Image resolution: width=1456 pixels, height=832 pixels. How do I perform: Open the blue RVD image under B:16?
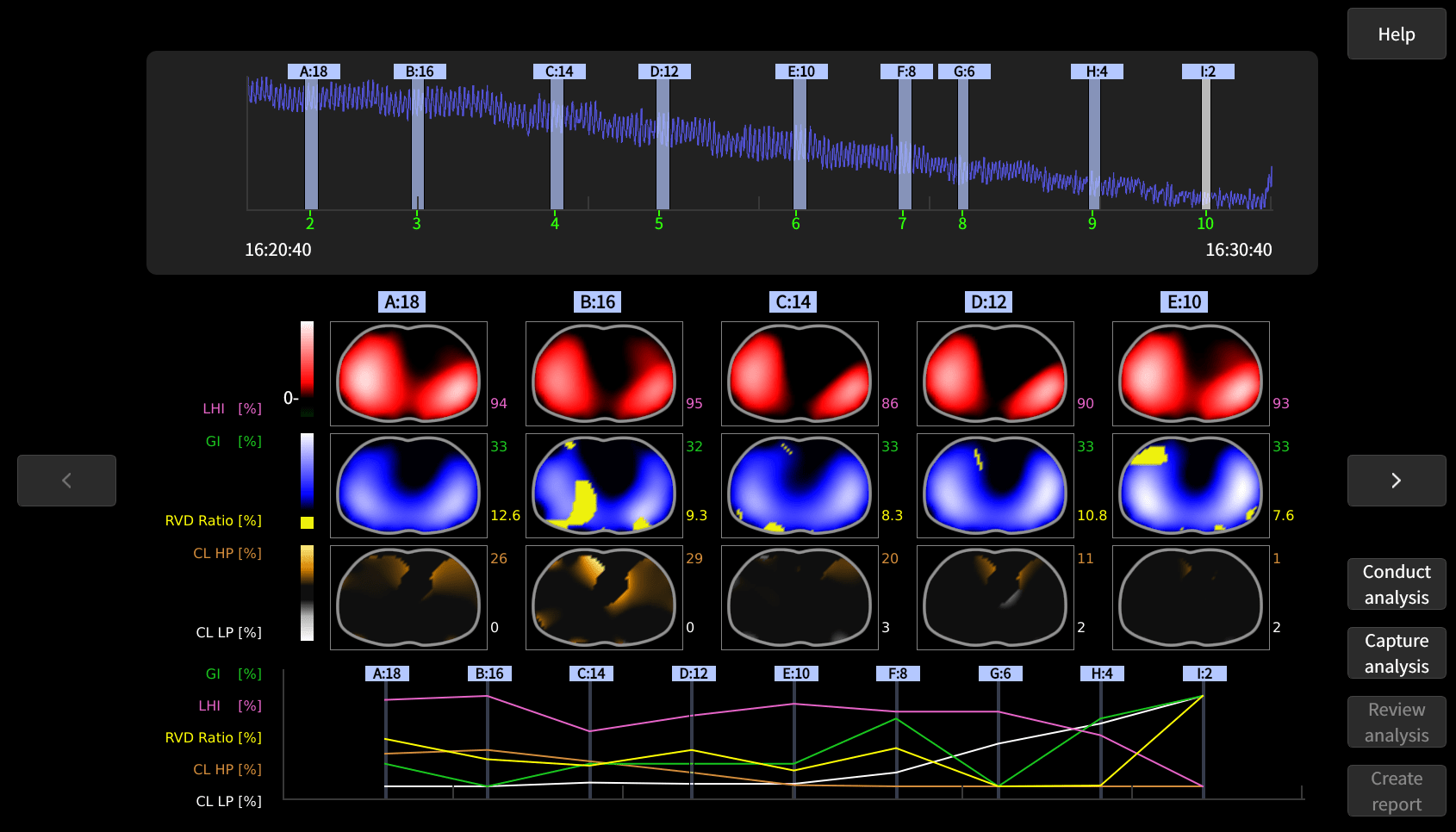tap(604, 486)
